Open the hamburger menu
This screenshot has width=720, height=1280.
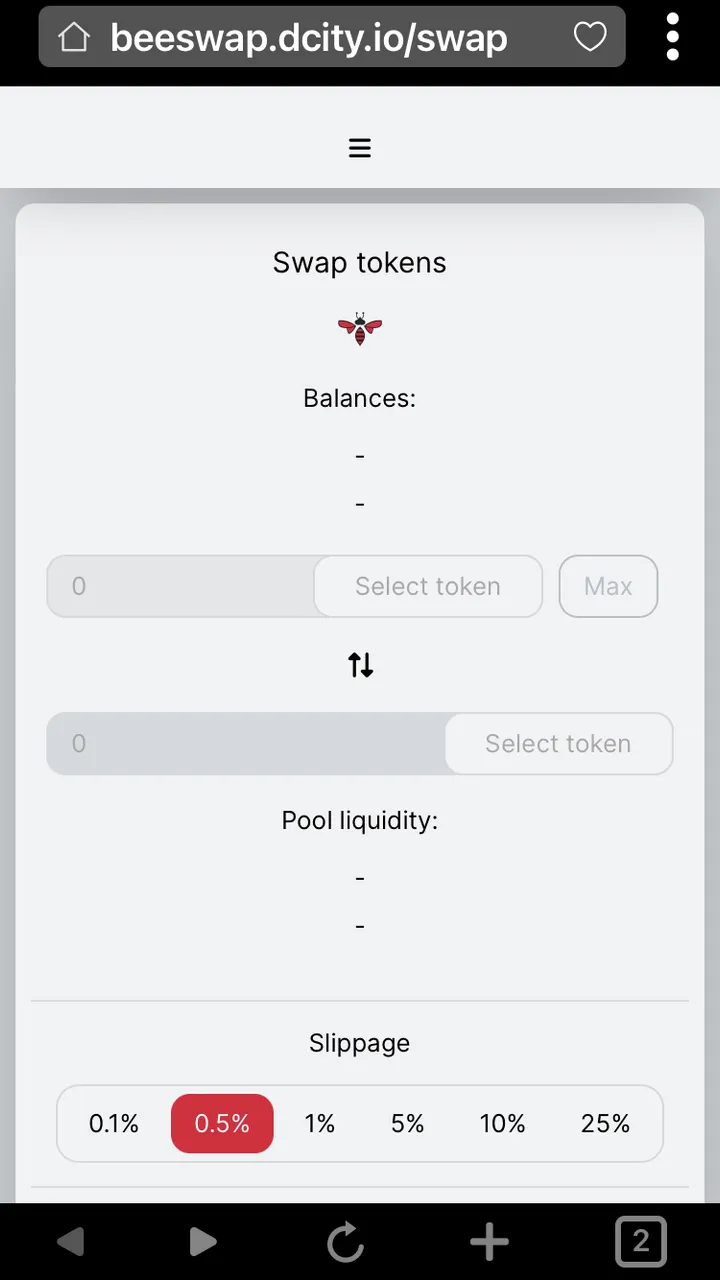click(x=360, y=149)
